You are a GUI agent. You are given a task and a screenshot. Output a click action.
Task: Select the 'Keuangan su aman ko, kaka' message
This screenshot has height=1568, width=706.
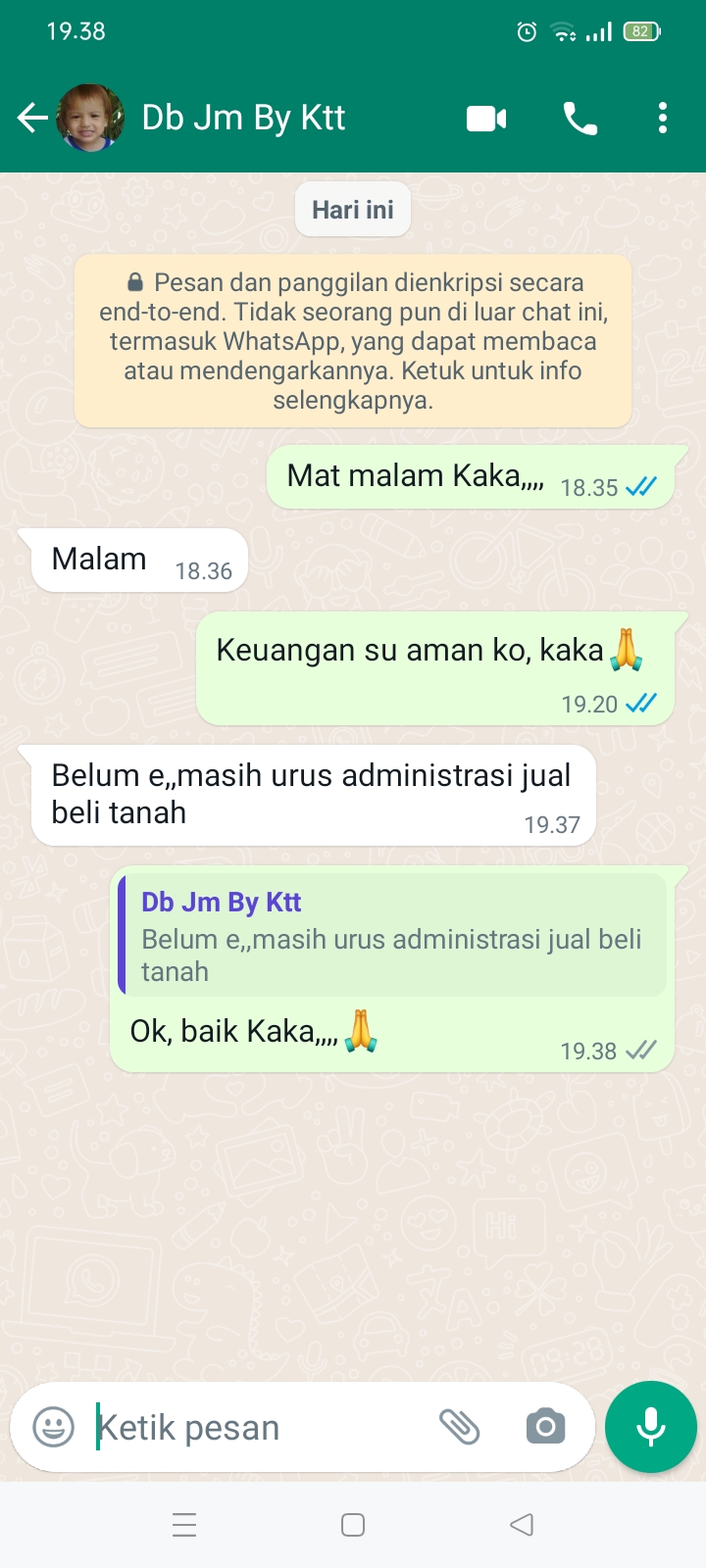pyautogui.click(x=435, y=669)
